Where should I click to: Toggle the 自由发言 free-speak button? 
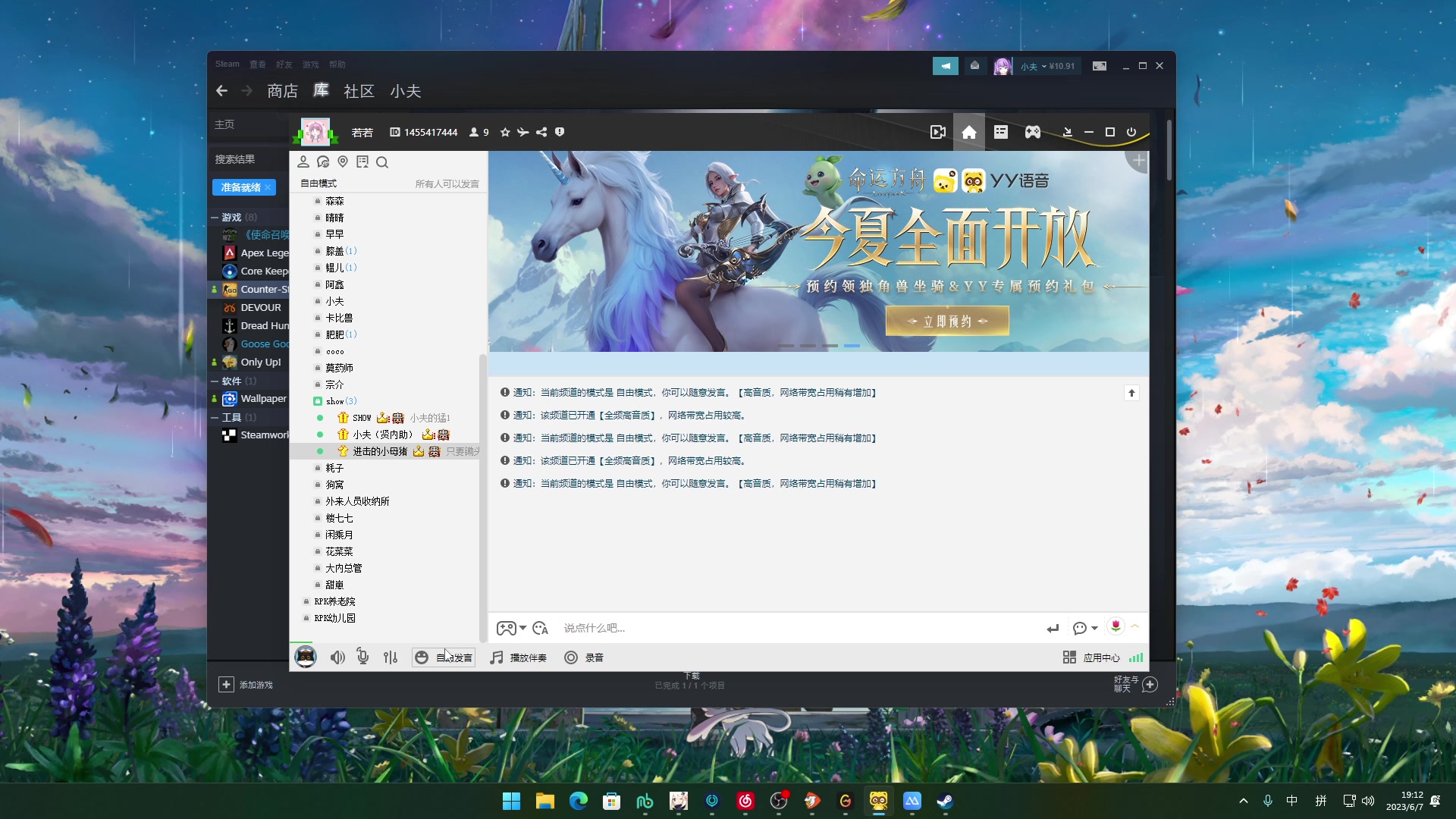(444, 657)
